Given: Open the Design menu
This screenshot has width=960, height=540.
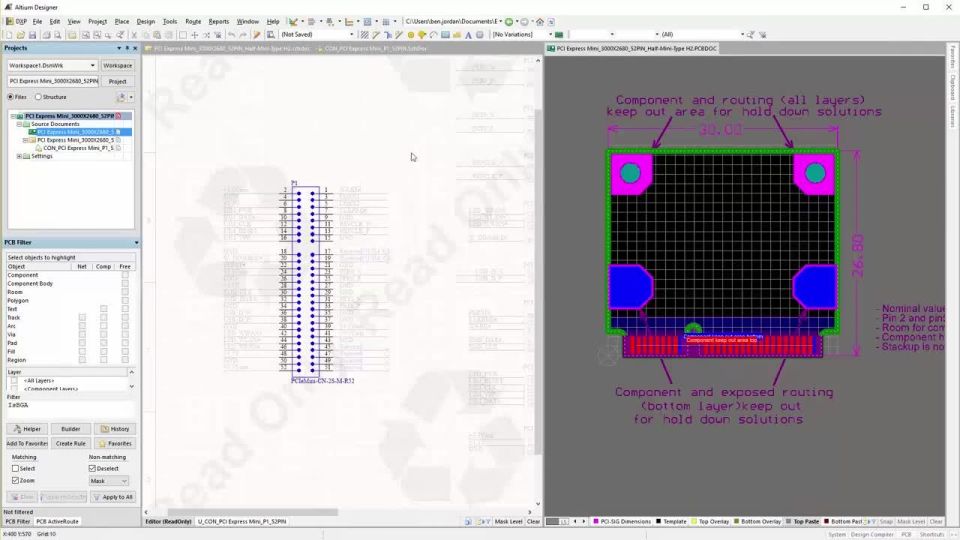Looking at the screenshot, I should tap(146, 21).
